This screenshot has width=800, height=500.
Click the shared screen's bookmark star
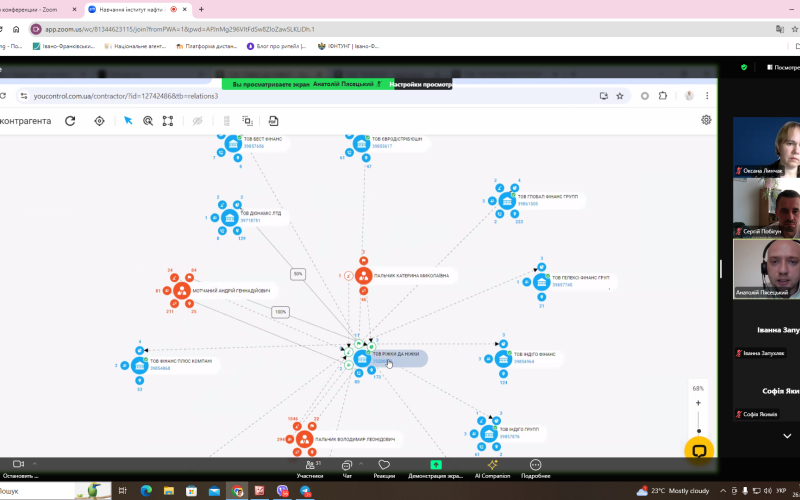click(620, 96)
